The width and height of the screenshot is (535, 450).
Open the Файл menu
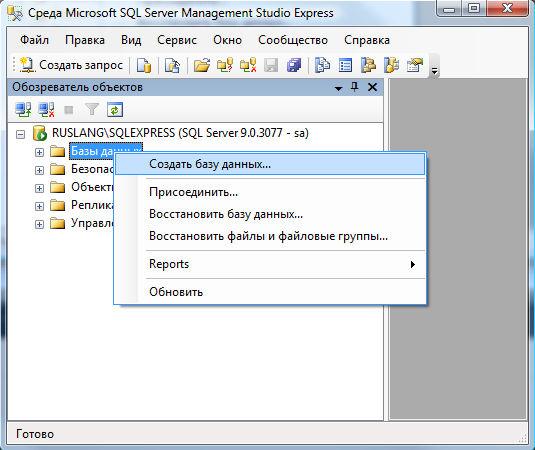34,40
